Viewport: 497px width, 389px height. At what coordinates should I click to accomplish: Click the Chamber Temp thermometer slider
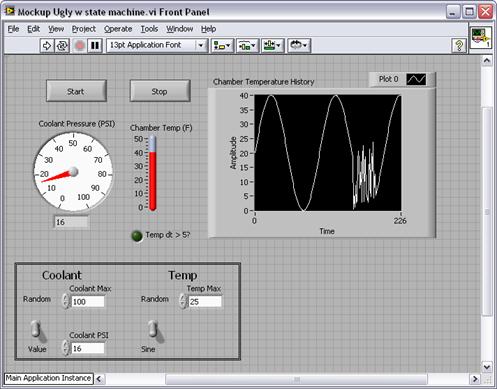[x=153, y=173]
